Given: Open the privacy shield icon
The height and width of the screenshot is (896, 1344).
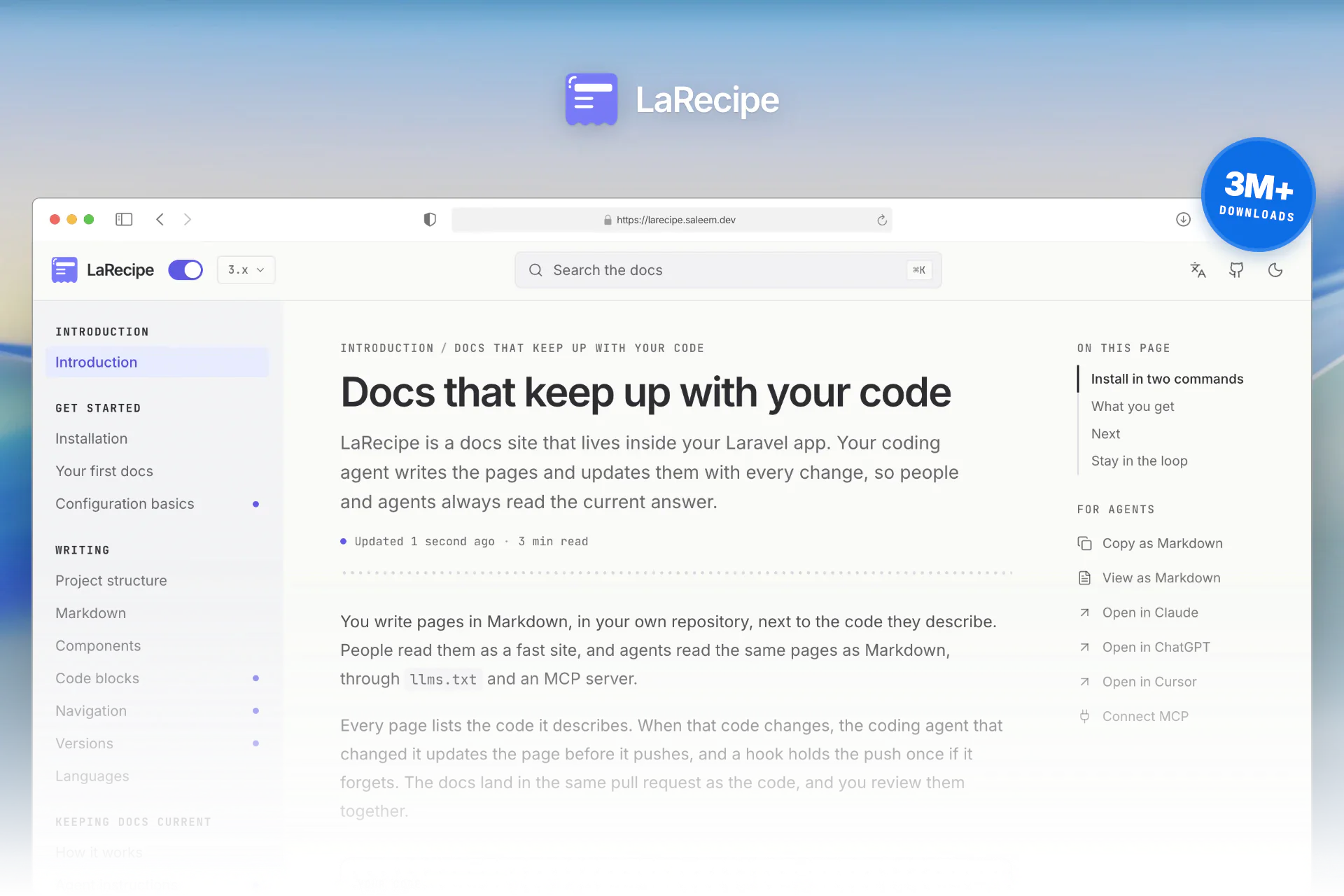Looking at the screenshot, I should (430, 220).
